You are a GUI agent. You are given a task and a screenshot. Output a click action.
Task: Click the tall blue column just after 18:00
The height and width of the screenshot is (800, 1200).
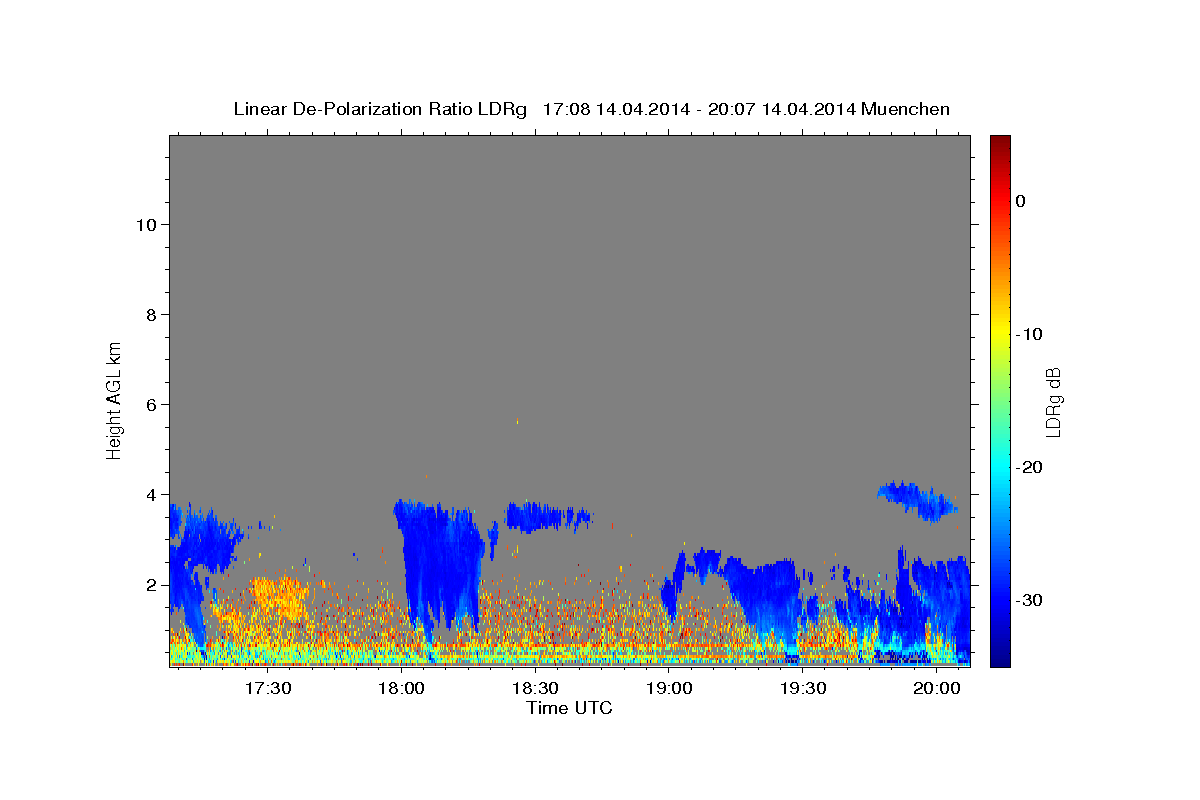tap(440, 565)
